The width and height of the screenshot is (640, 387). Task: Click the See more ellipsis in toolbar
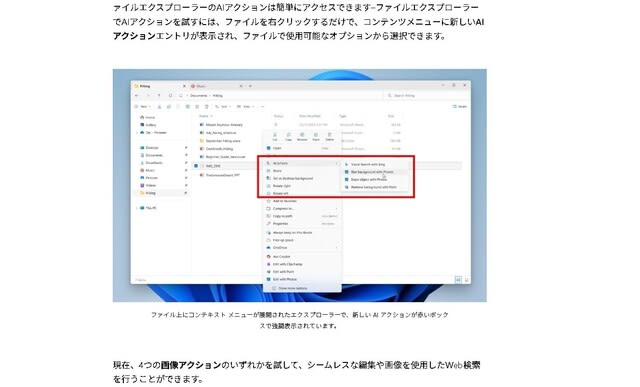pyautogui.click(x=262, y=107)
